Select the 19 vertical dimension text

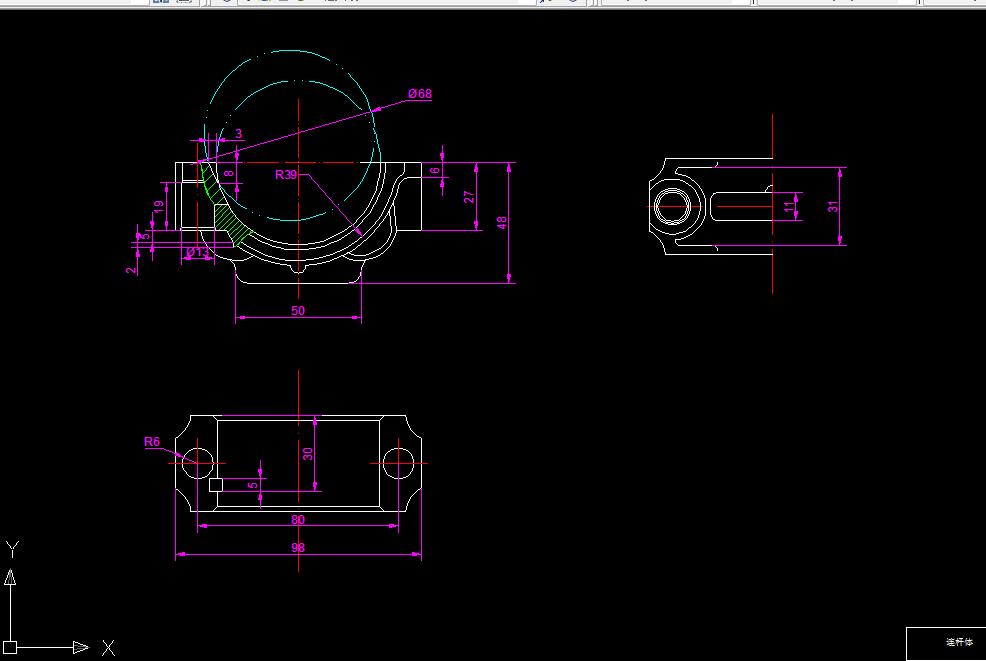(x=158, y=206)
